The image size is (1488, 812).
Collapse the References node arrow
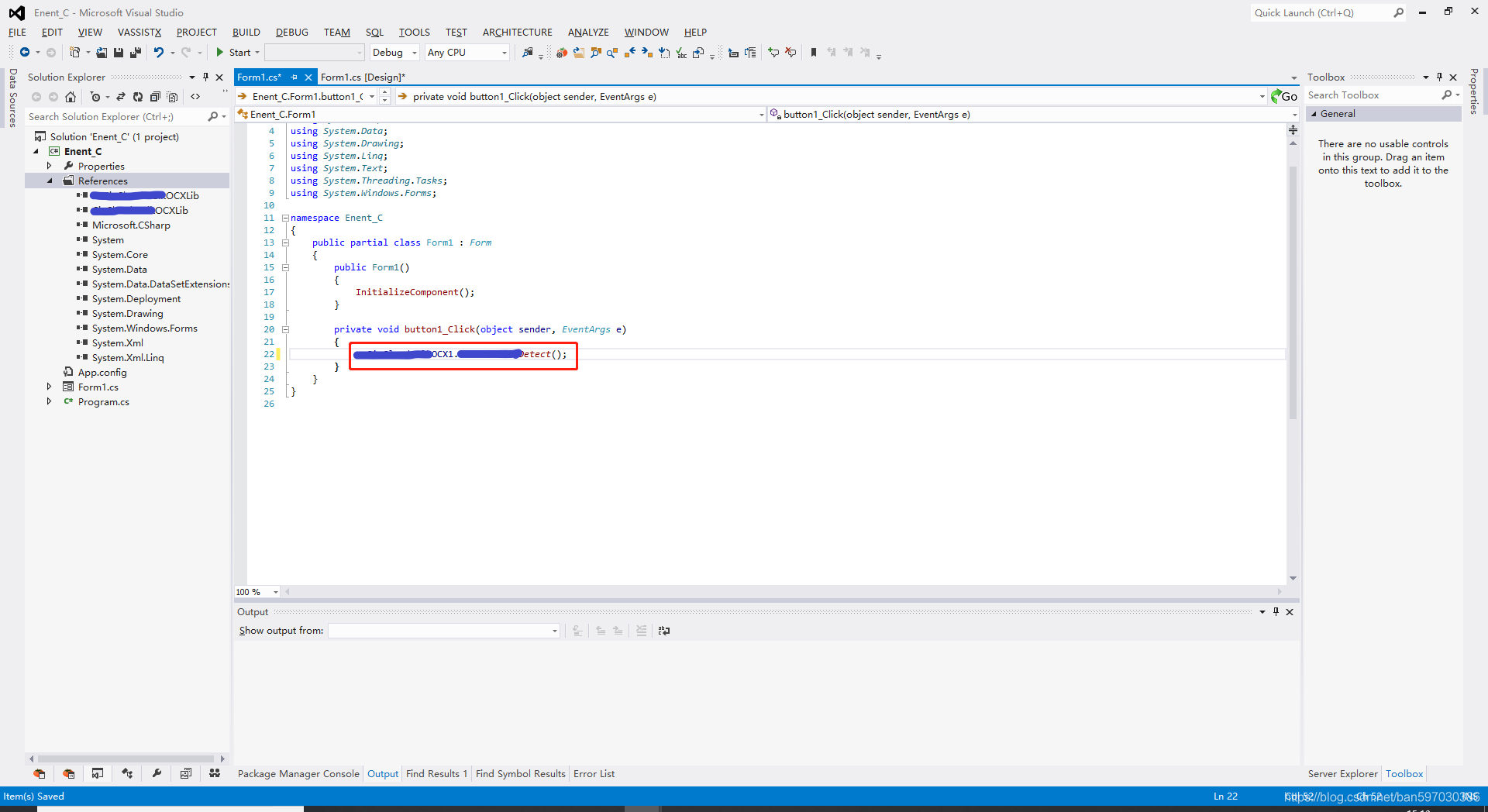click(50, 181)
